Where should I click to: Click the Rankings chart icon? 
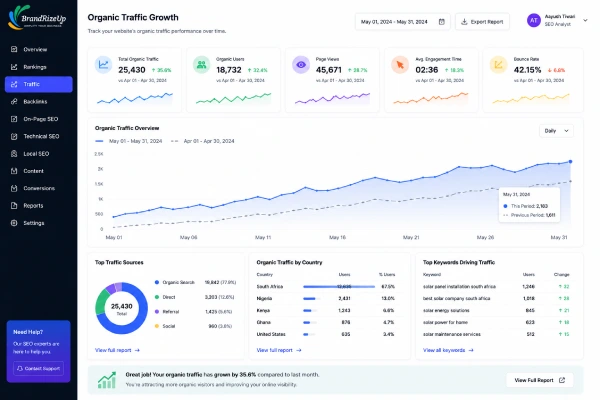[14, 67]
